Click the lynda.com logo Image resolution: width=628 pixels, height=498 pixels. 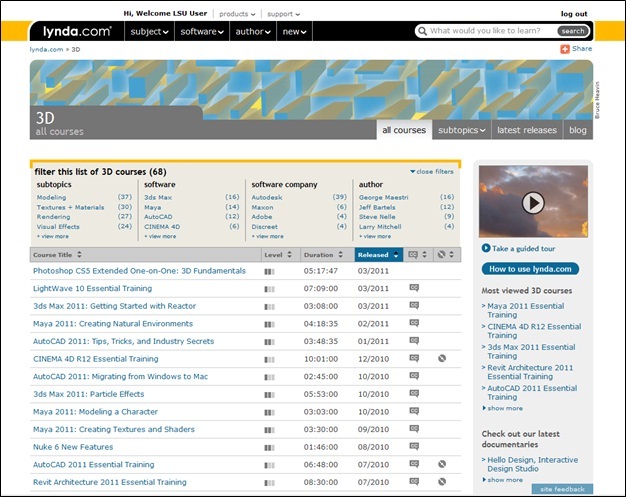[77, 31]
